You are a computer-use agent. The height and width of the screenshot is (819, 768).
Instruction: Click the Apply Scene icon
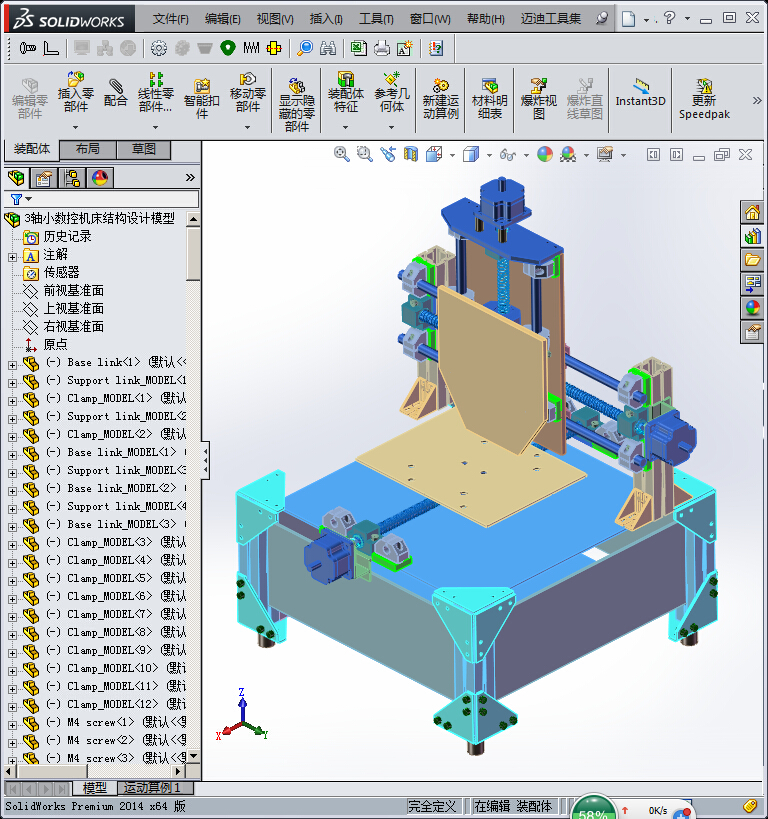568,154
